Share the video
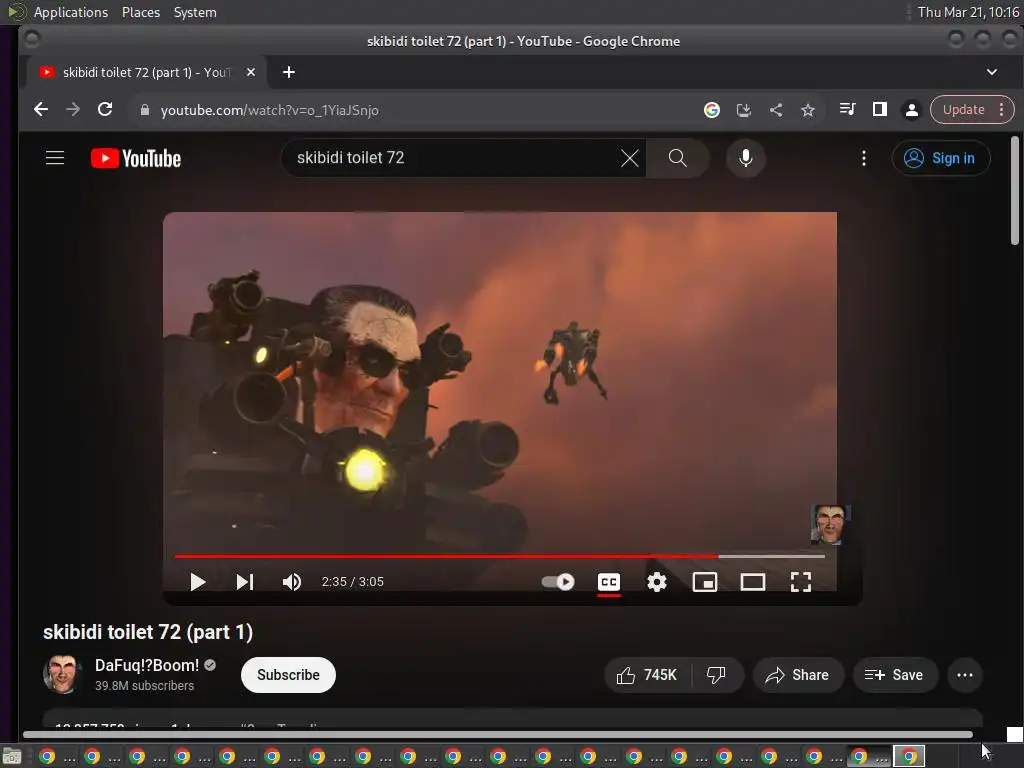Image resolution: width=1024 pixels, height=768 pixels. click(798, 675)
